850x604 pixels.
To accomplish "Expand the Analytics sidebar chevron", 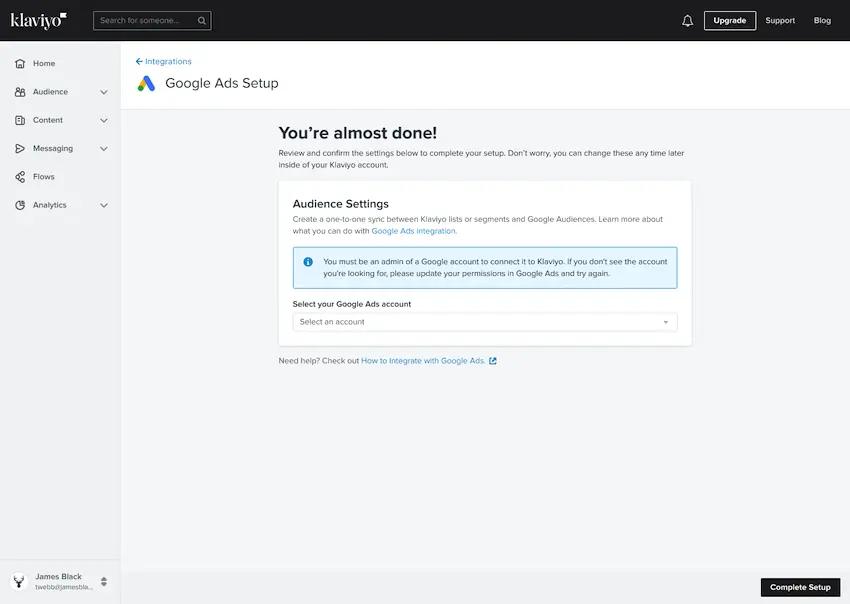I will click(x=103, y=204).
